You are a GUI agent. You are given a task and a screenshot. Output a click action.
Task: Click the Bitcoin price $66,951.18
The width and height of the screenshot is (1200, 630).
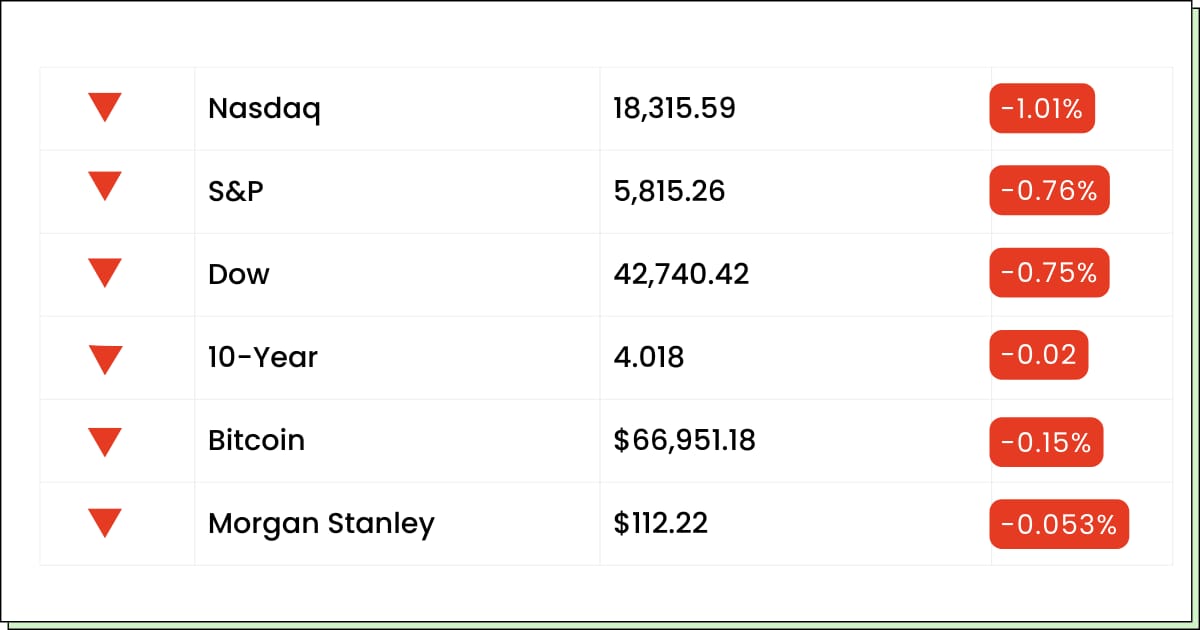(x=685, y=440)
